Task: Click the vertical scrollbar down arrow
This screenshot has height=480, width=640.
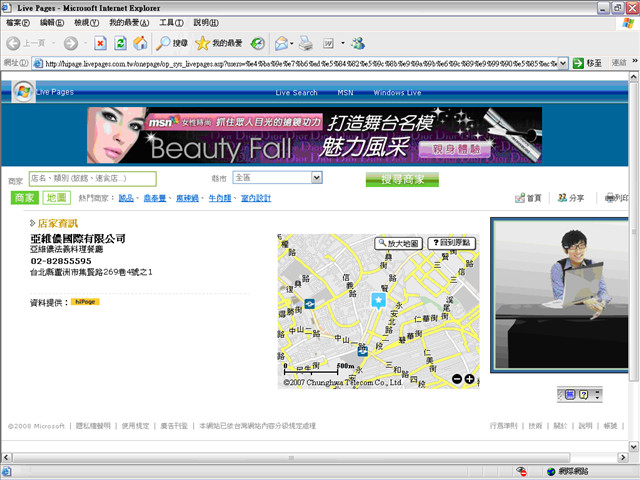Action: [x=633, y=446]
